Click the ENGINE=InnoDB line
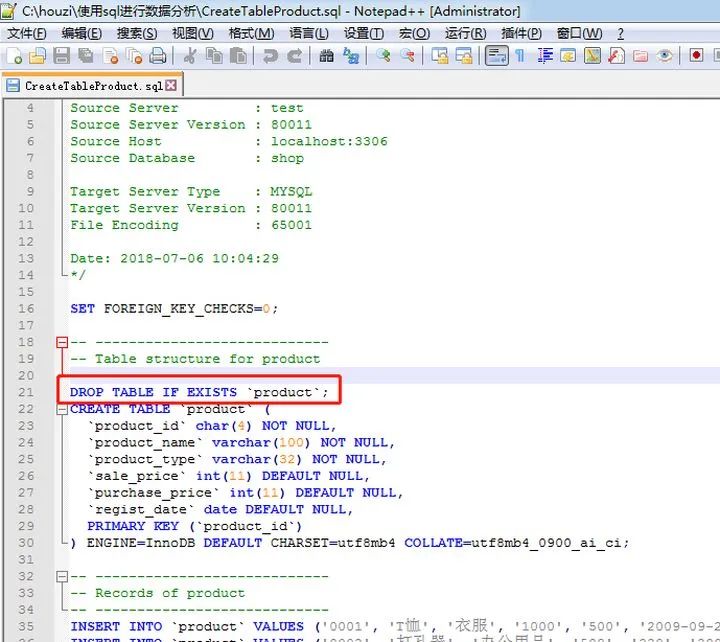 pyautogui.click(x=349, y=543)
